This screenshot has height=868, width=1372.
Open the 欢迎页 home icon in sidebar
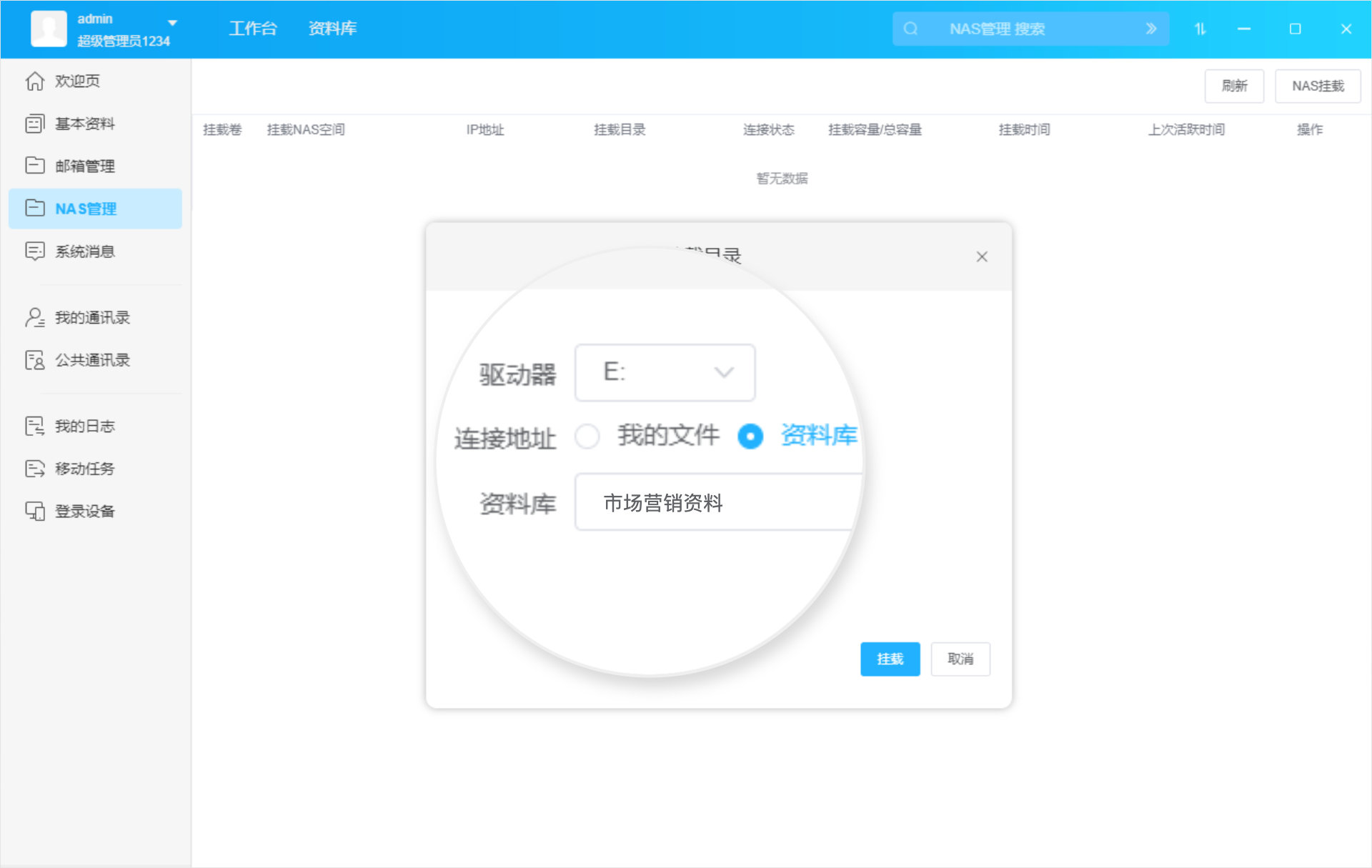[x=35, y=81]
